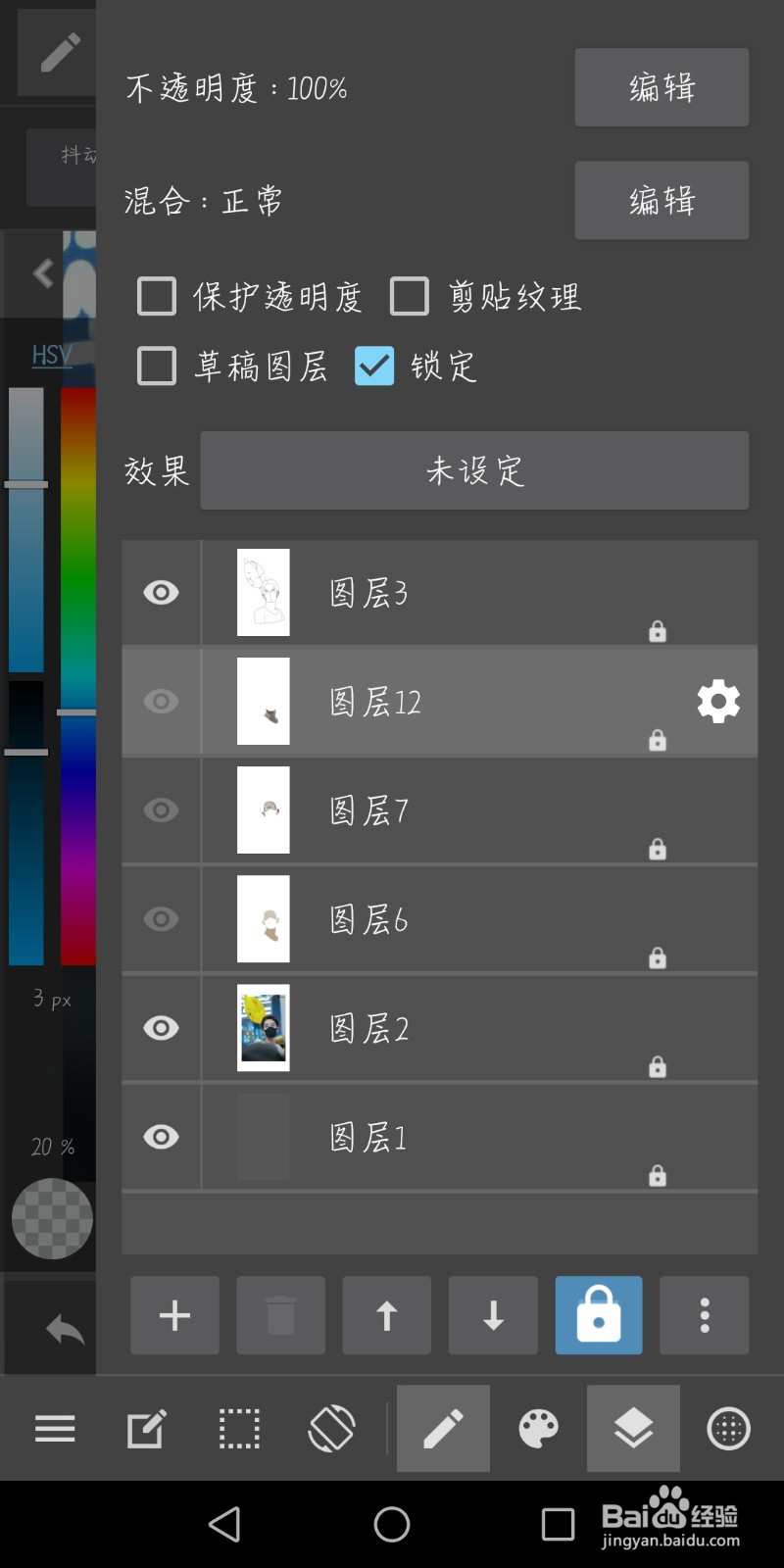Enable the 保护透明度 checkbox

coord(156,296)
